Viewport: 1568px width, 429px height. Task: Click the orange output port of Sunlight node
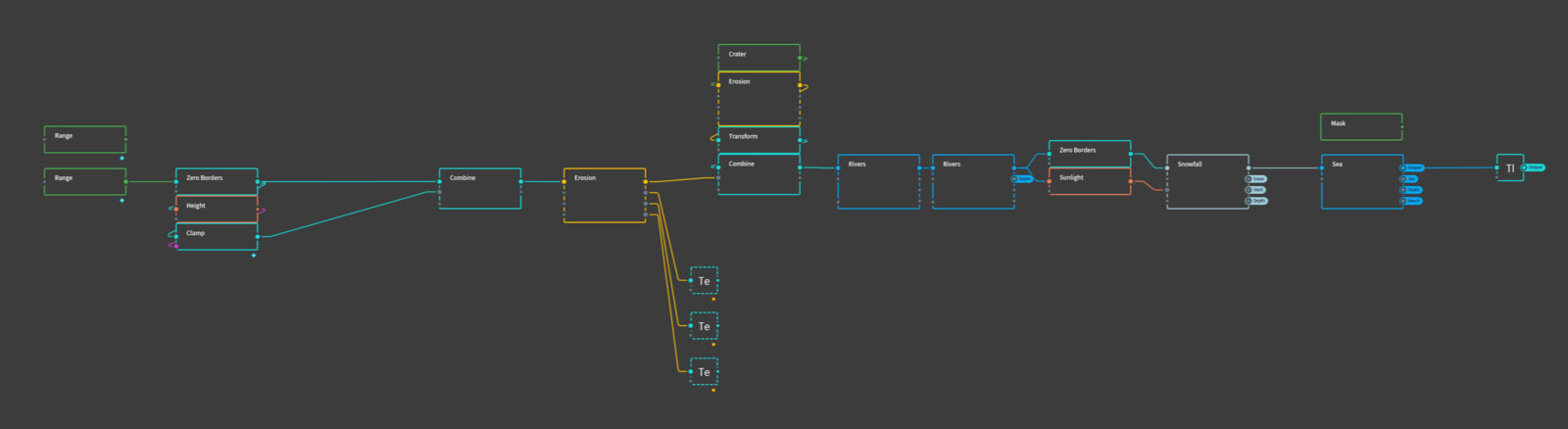(x=1131, y=181)
